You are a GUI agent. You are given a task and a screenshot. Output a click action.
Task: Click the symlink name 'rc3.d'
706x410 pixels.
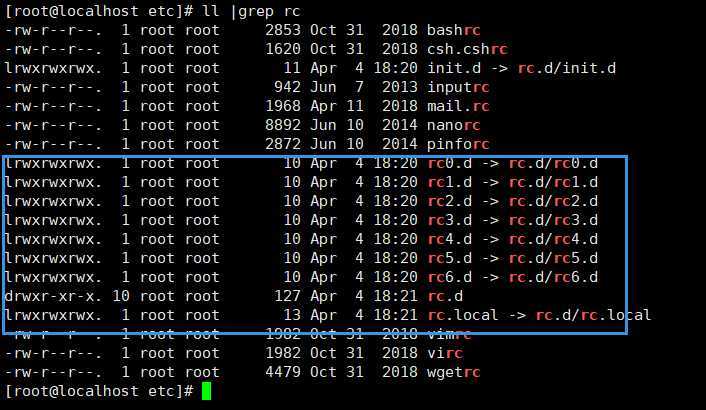point(450,220)
